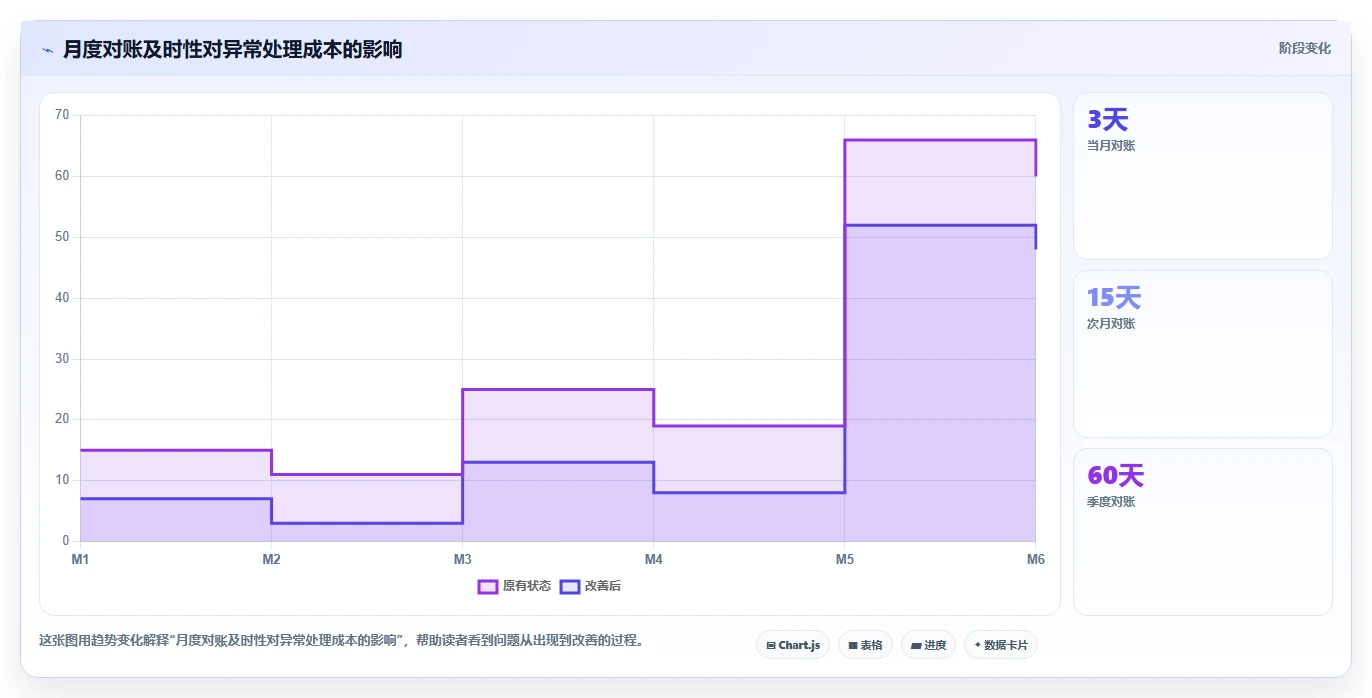Screen dimensions: 1372x698
Task: Click the 数据卡片 tag pill
Action: [1000, 645]
